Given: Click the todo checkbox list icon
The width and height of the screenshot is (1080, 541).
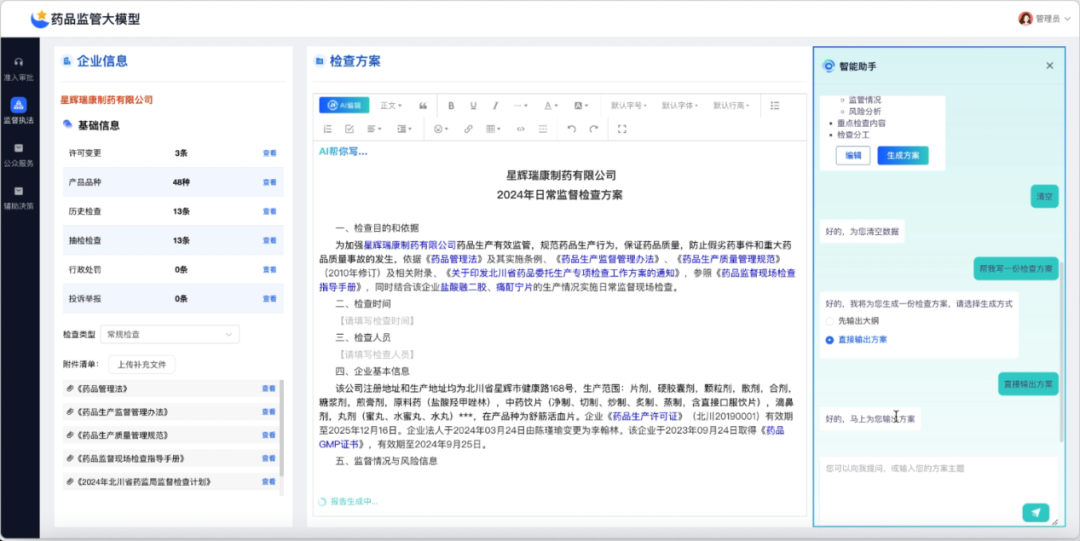Looking at the screenshot, I should coord(349,129).
